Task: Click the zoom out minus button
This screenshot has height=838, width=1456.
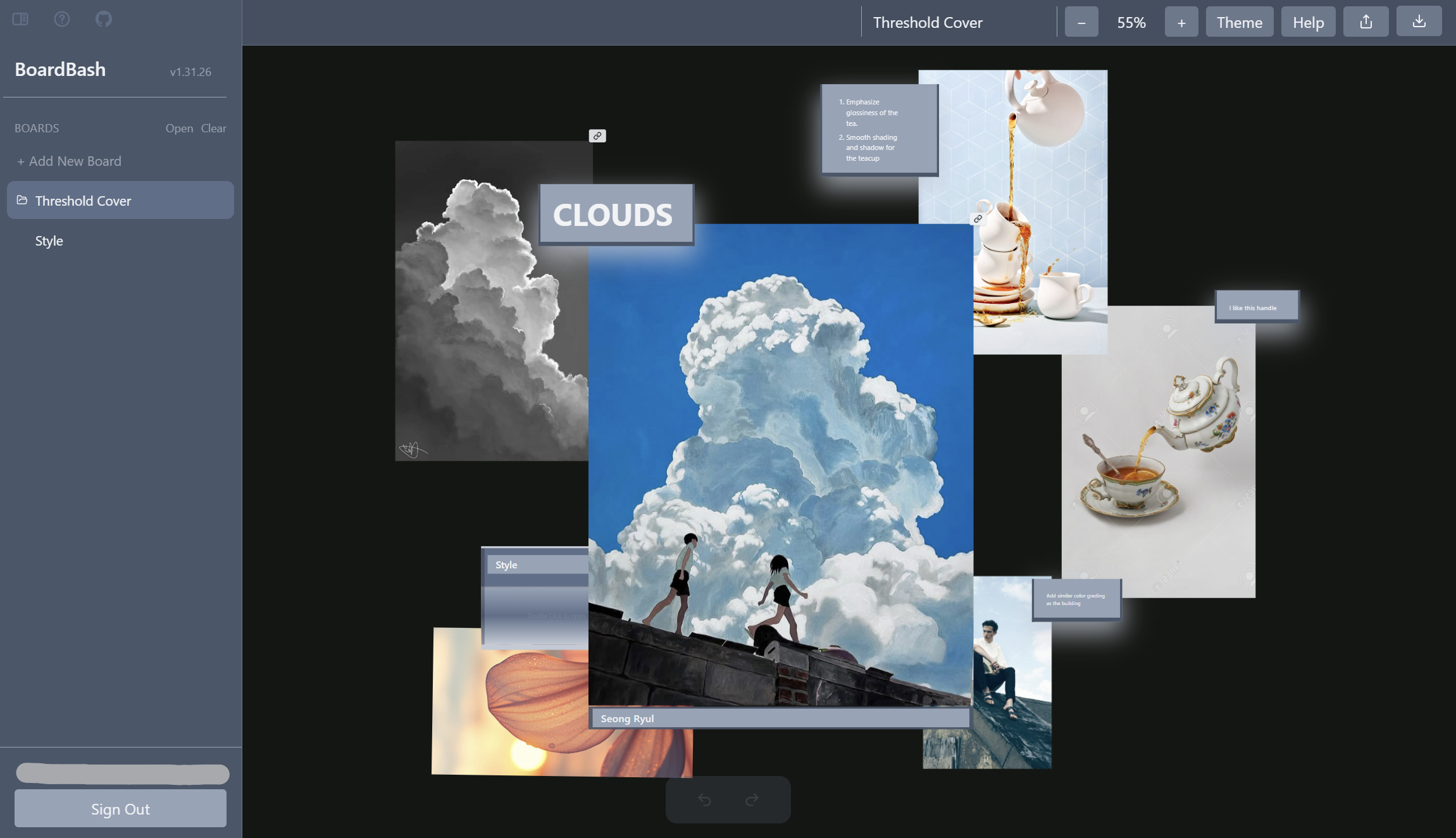Action: [x=1081, y=22]
